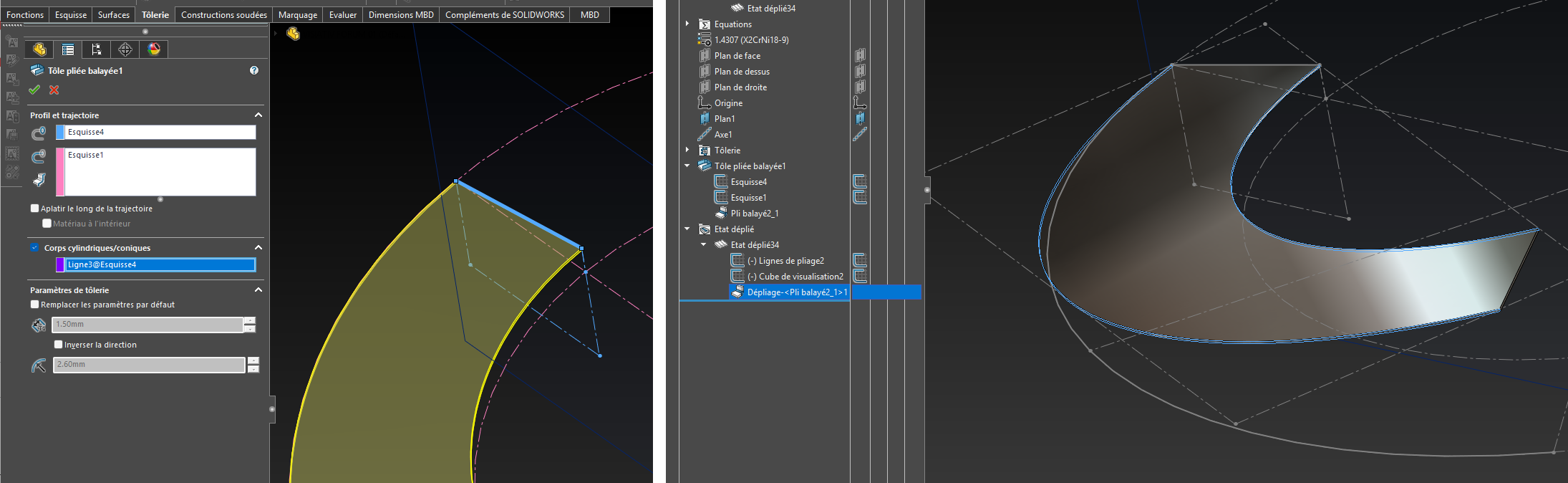Collapse the Profil et trajectoire section
Image resolution: width=1568 pixels, height=483 pixels.
tap(258, 115)
